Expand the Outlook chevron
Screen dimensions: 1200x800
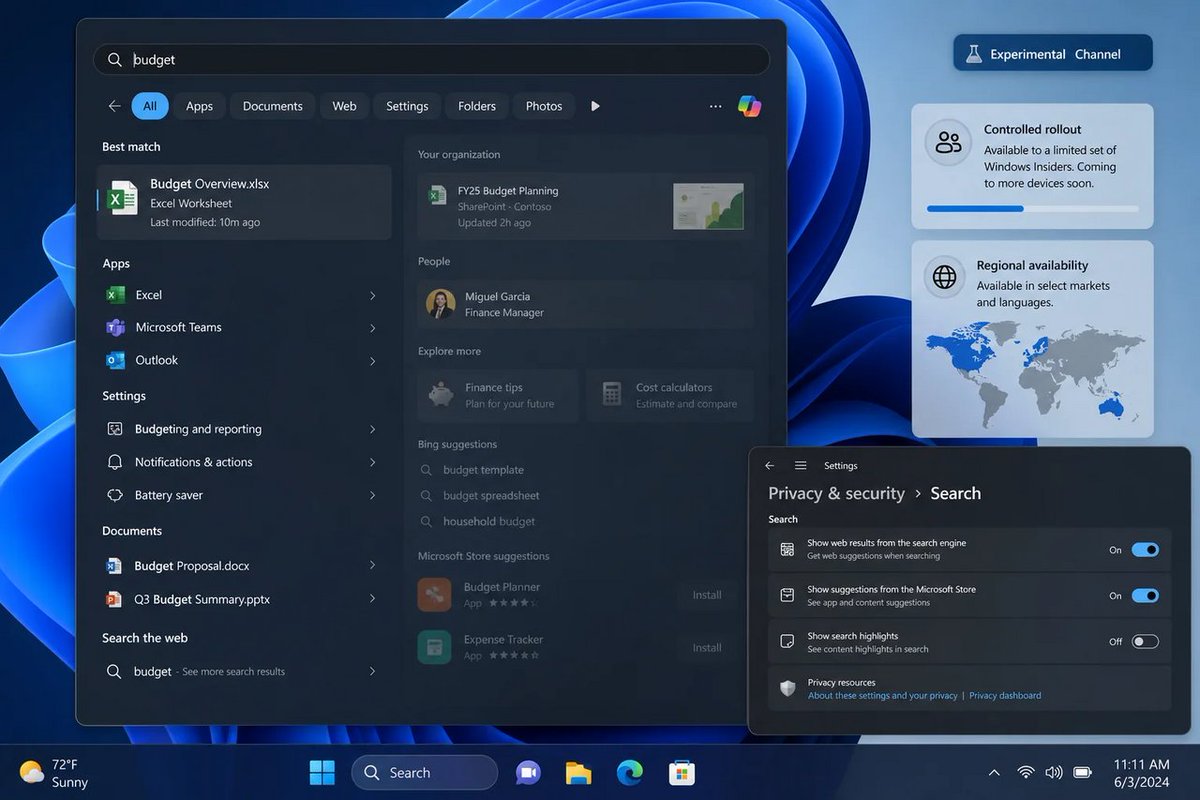coord(372,361)
